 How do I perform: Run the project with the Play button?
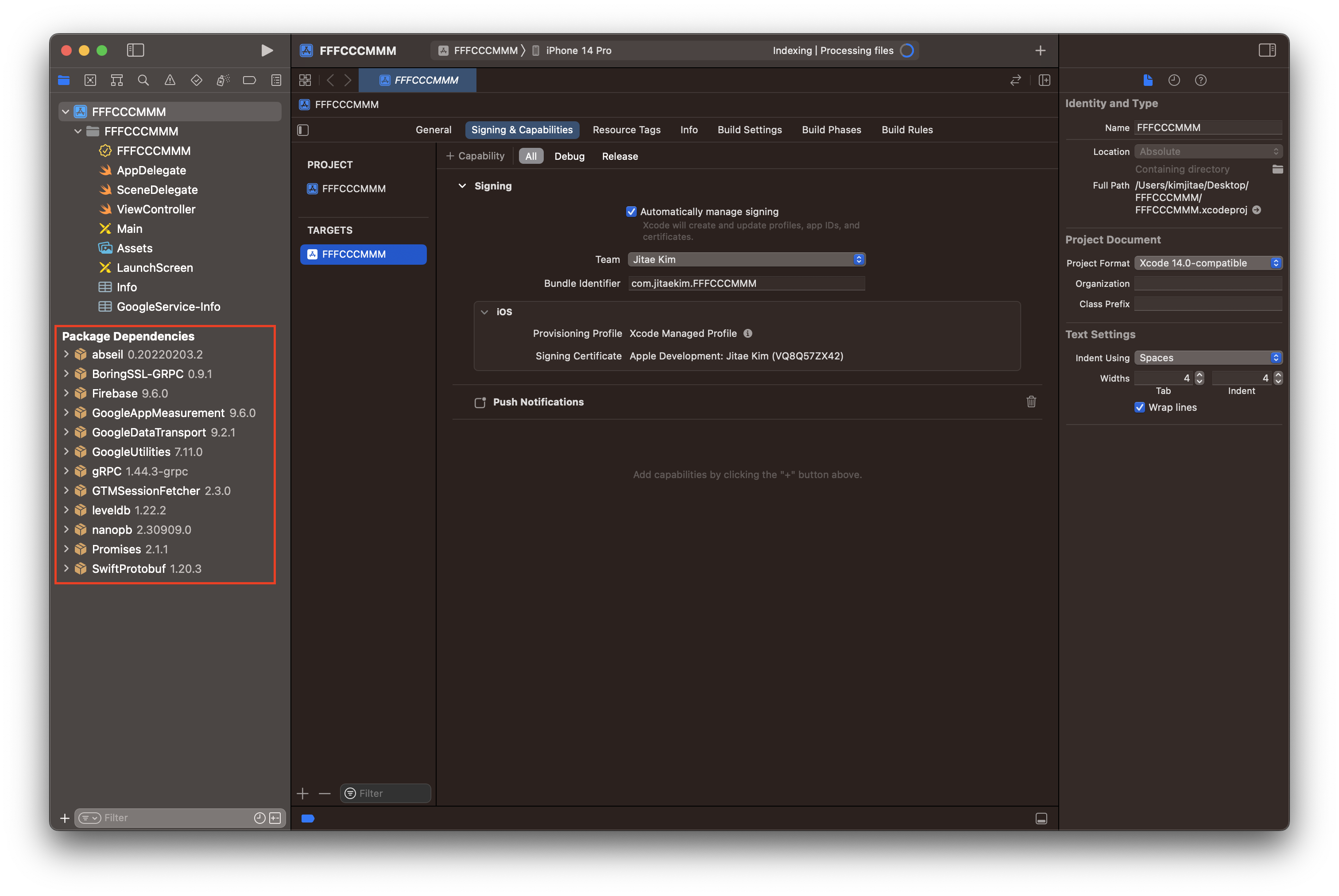[x=266, y=50]
